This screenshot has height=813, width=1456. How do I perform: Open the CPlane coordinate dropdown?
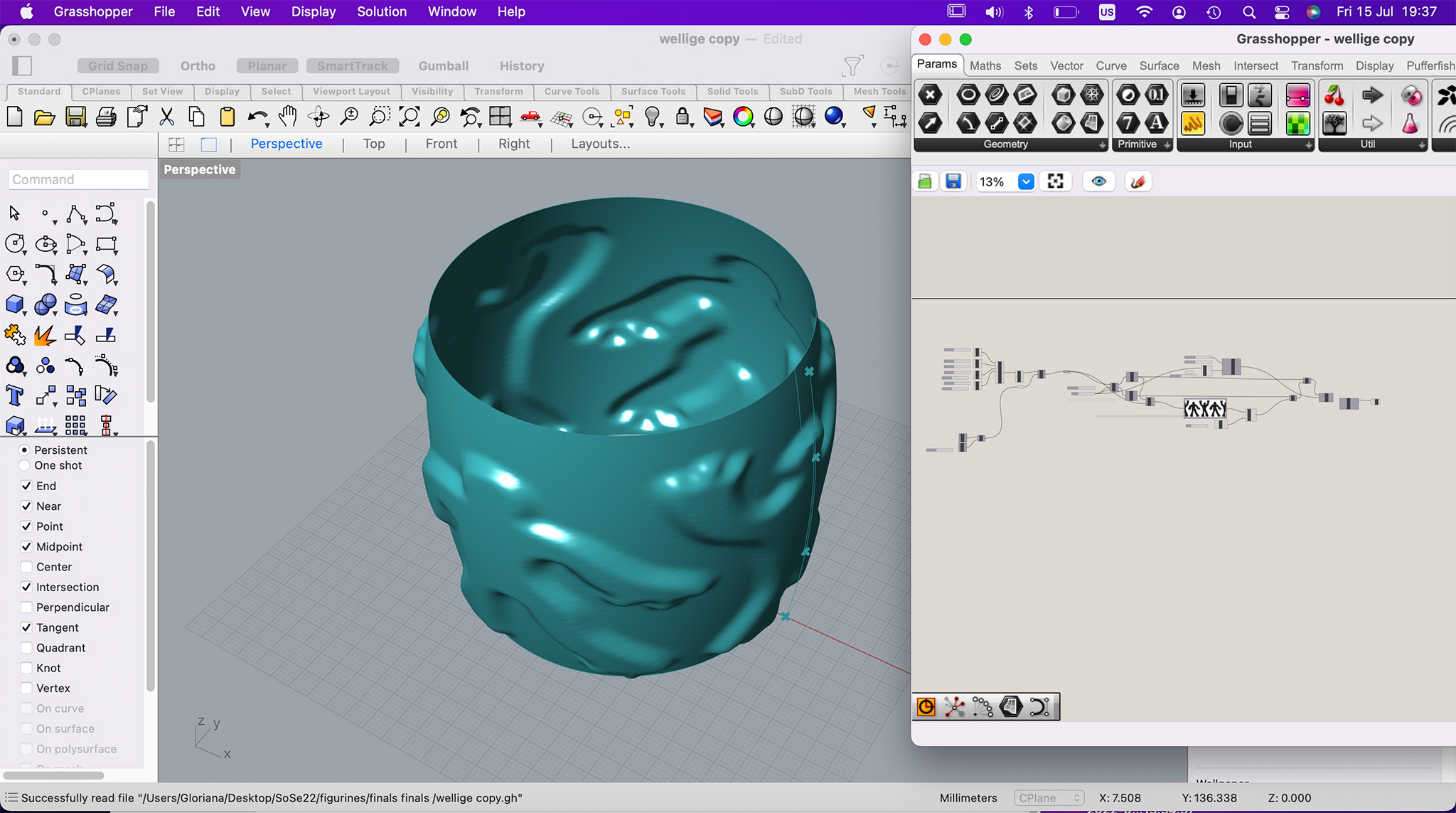[x=1049, y=798]
